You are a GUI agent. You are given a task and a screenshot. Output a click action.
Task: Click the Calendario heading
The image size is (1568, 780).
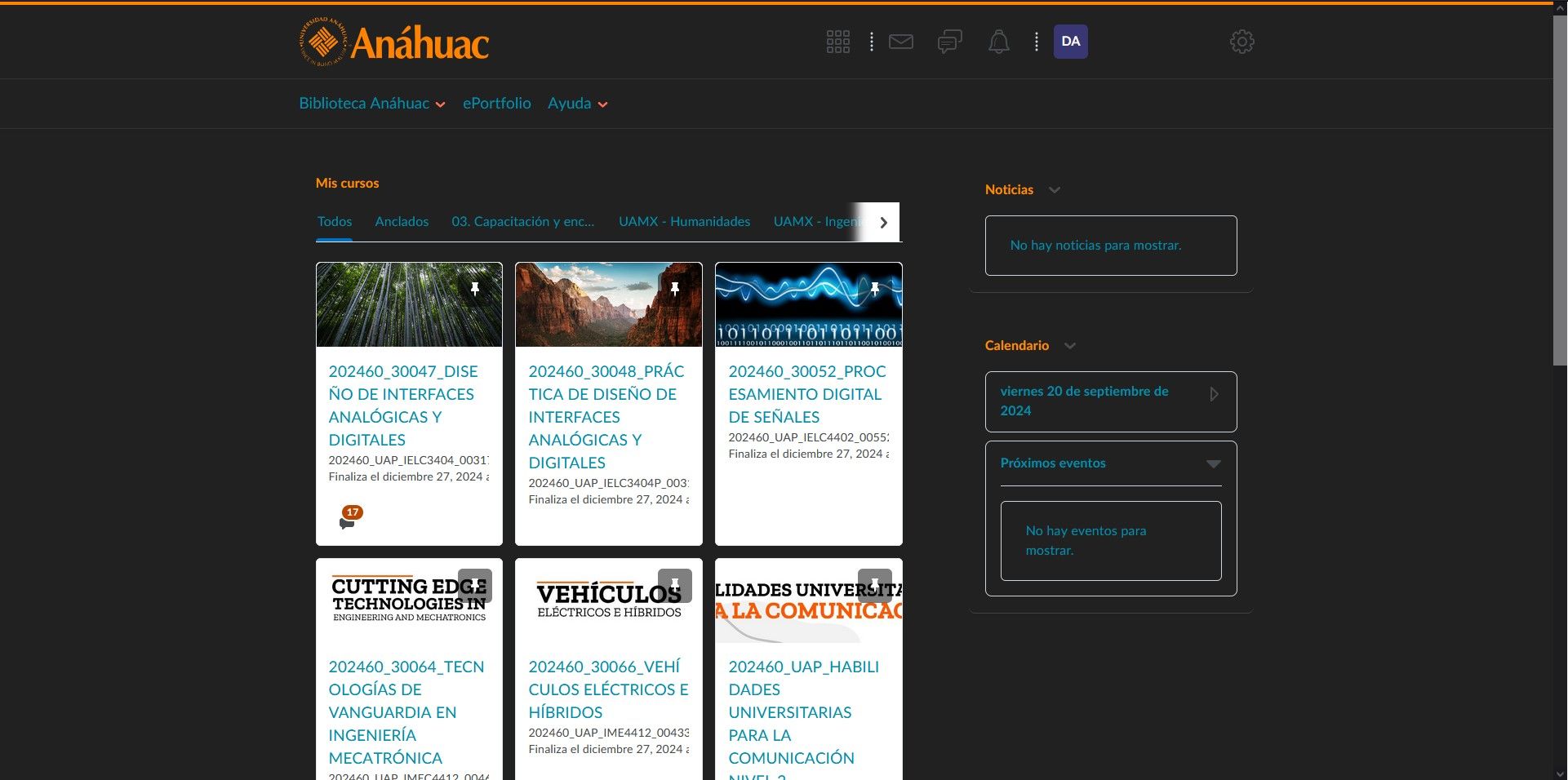click(1016, 345)
